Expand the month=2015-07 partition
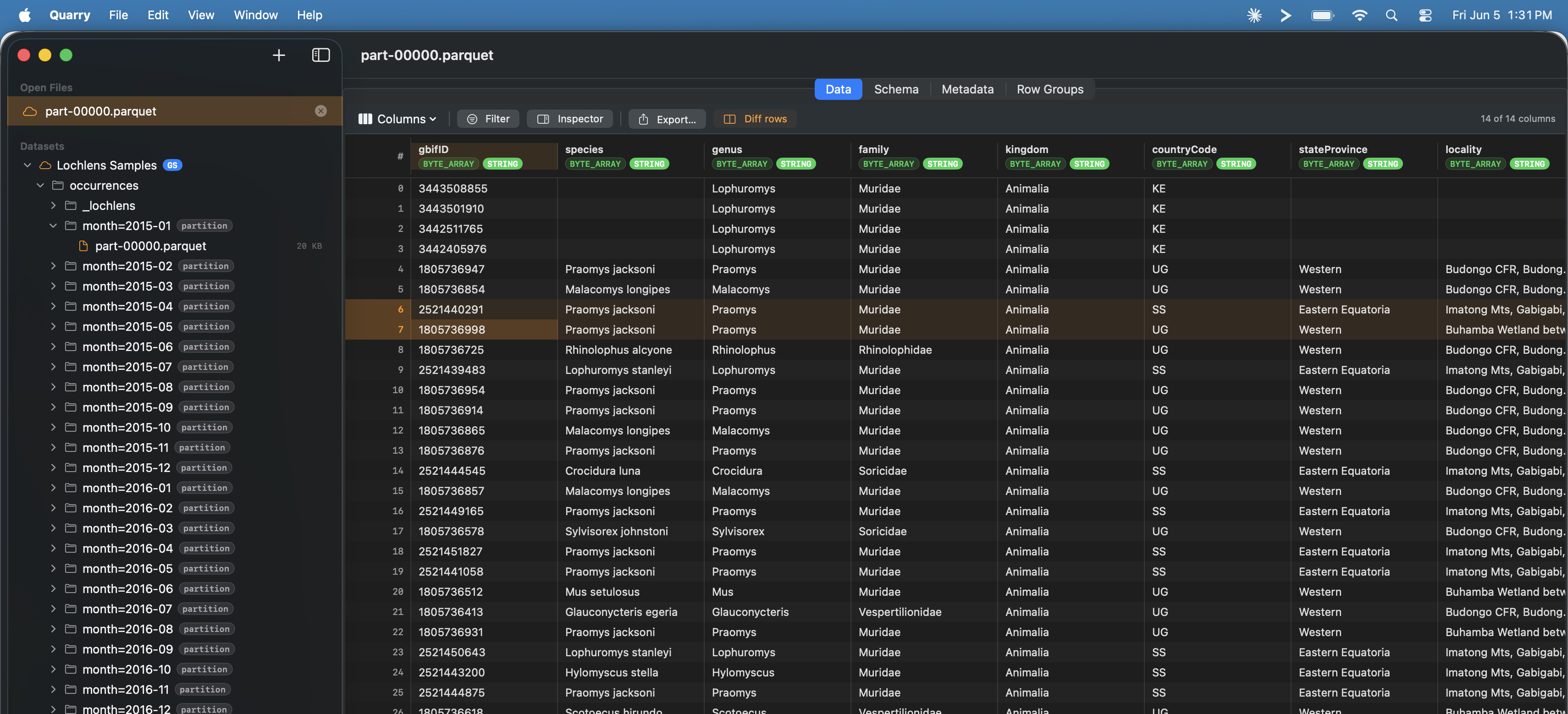Screen dimensions: 1568x714 [53, 367]
